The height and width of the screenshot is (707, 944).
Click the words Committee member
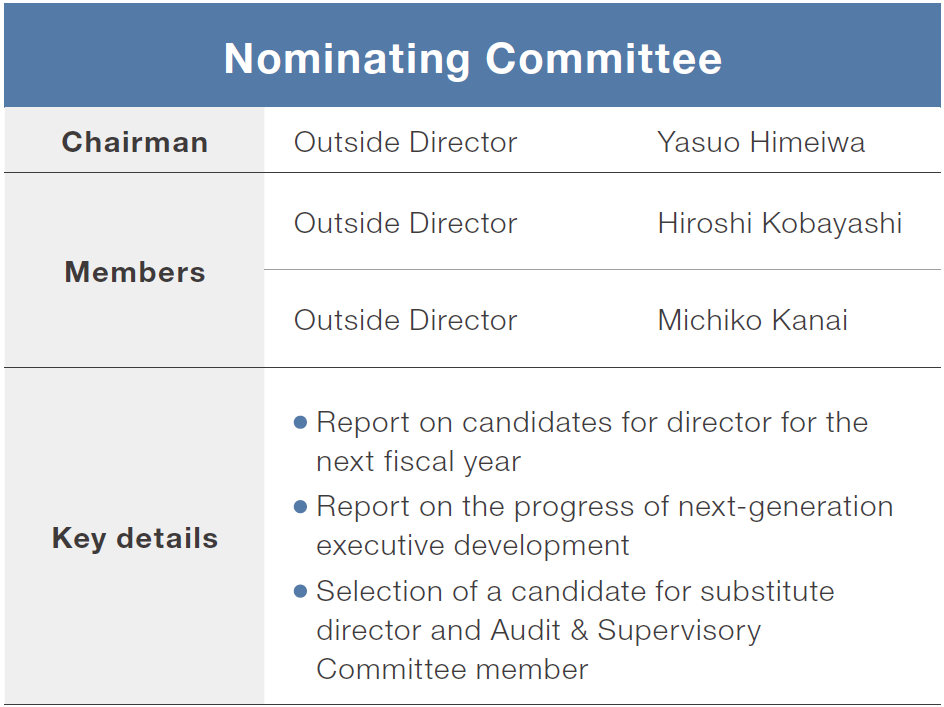pos(452,669)
